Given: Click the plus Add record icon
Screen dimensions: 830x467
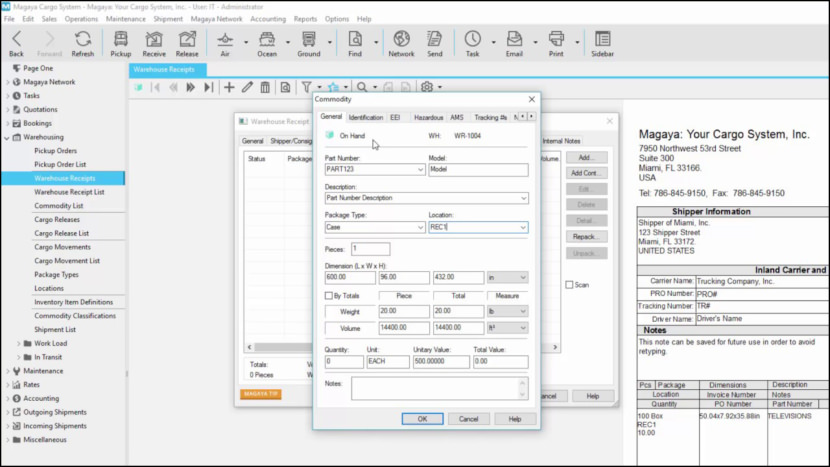Looking at the screenshot, I should pos(229,87).
